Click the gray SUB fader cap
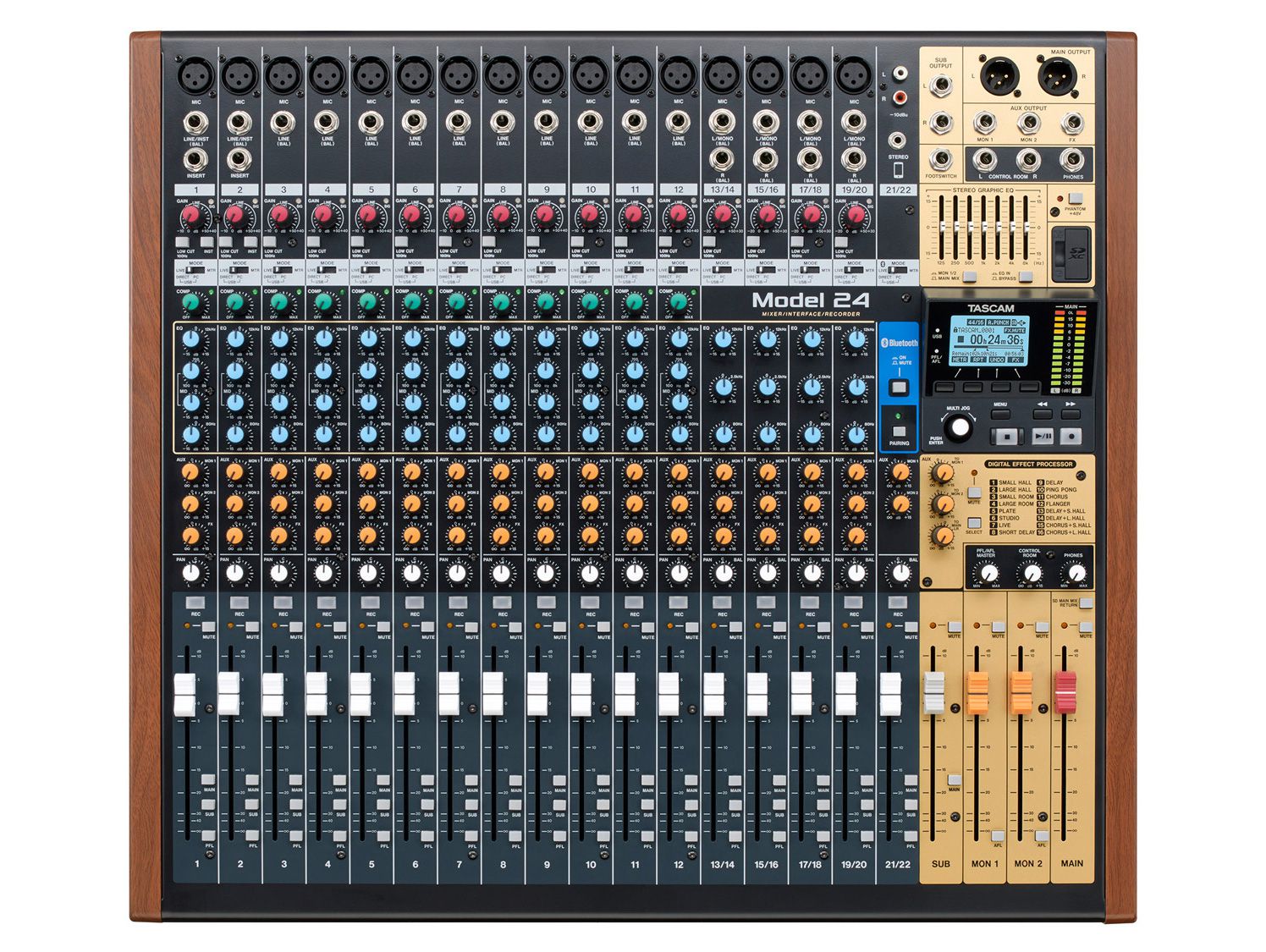The width and height of the screenshot is (1266, 952). (x=933, y=693)
